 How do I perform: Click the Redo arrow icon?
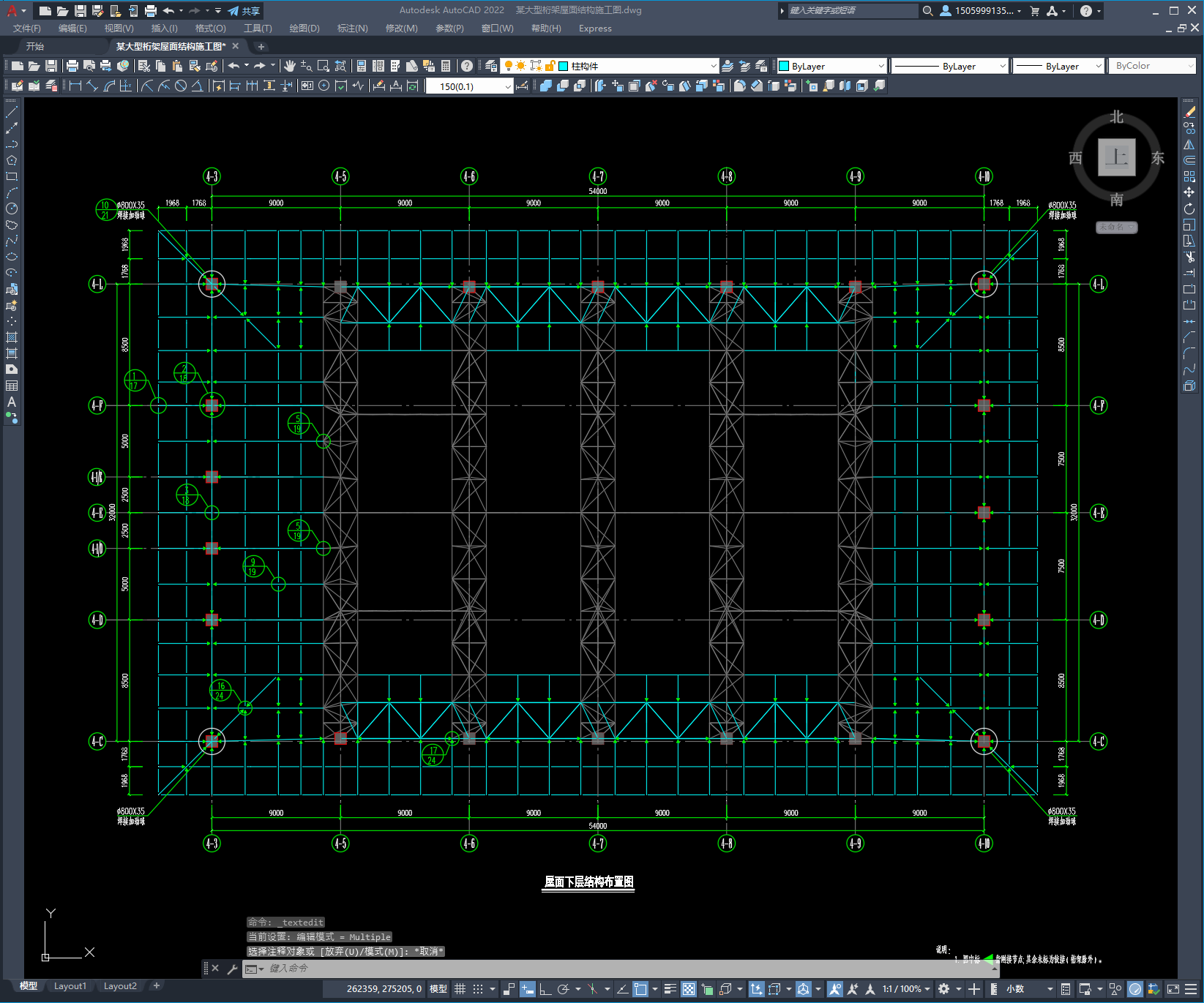[260, 66]
